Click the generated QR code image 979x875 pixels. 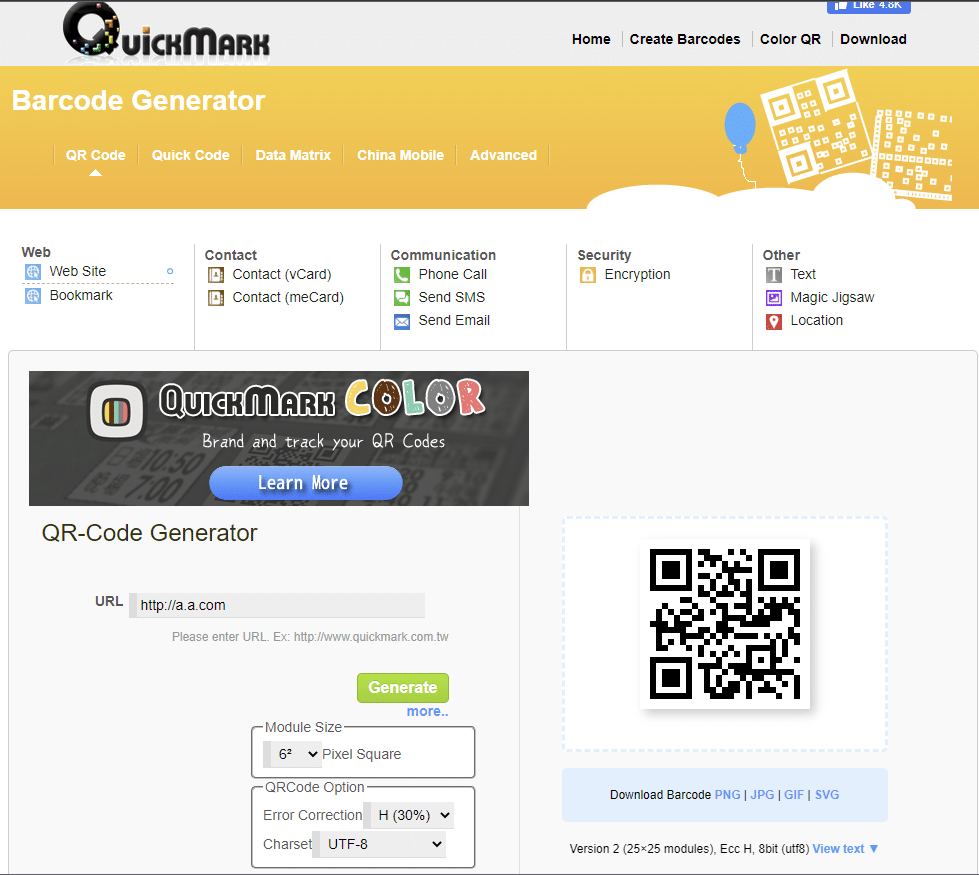coord(724,624)
